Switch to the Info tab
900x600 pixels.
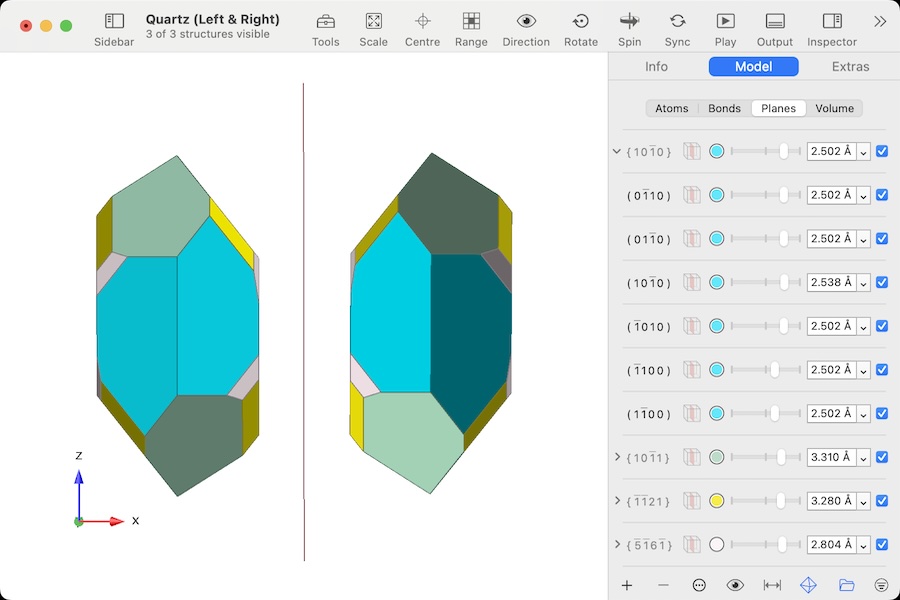[x=656, y=66]
